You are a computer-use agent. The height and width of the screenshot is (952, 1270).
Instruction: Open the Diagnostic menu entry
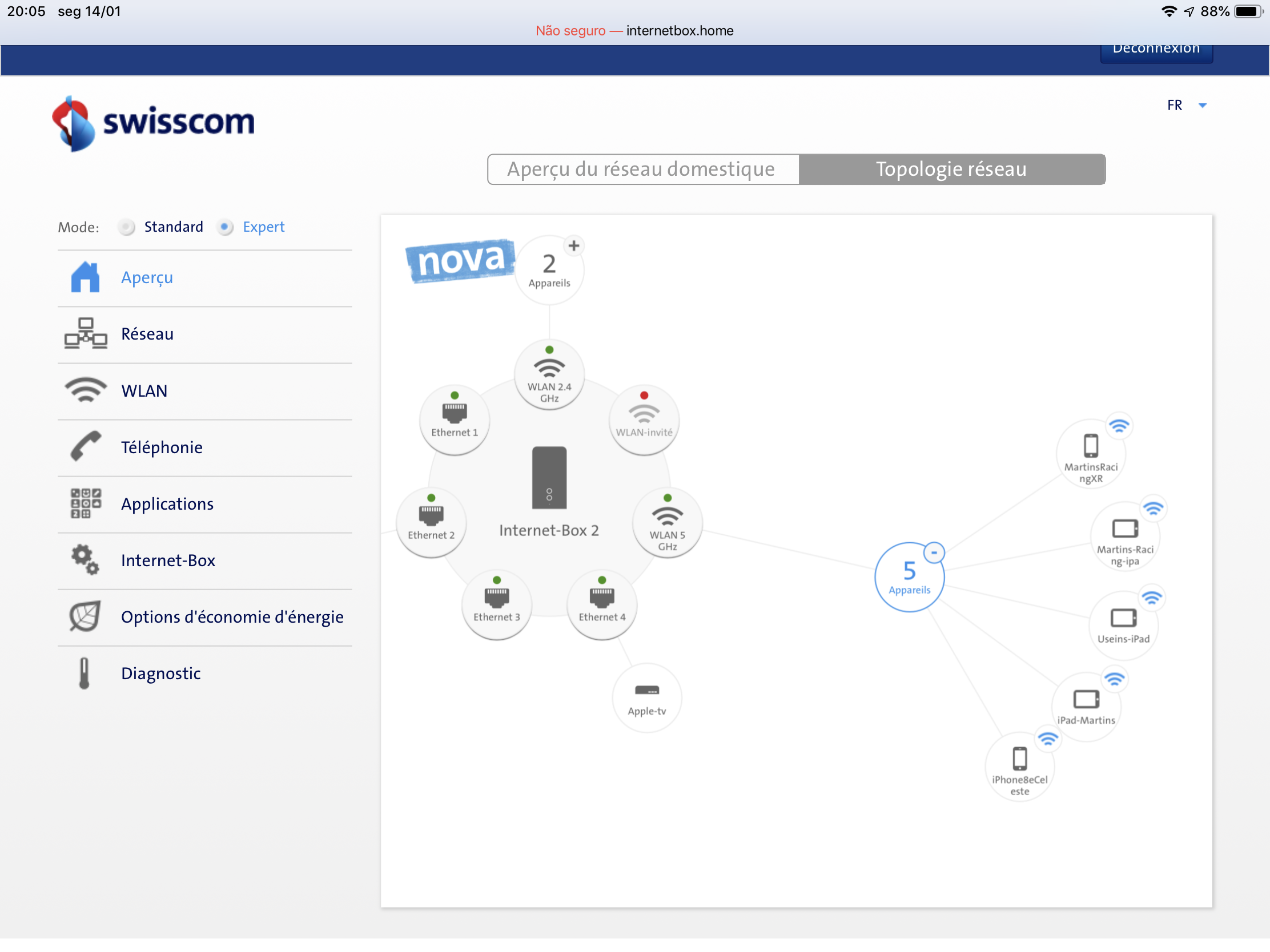[161, 673]
